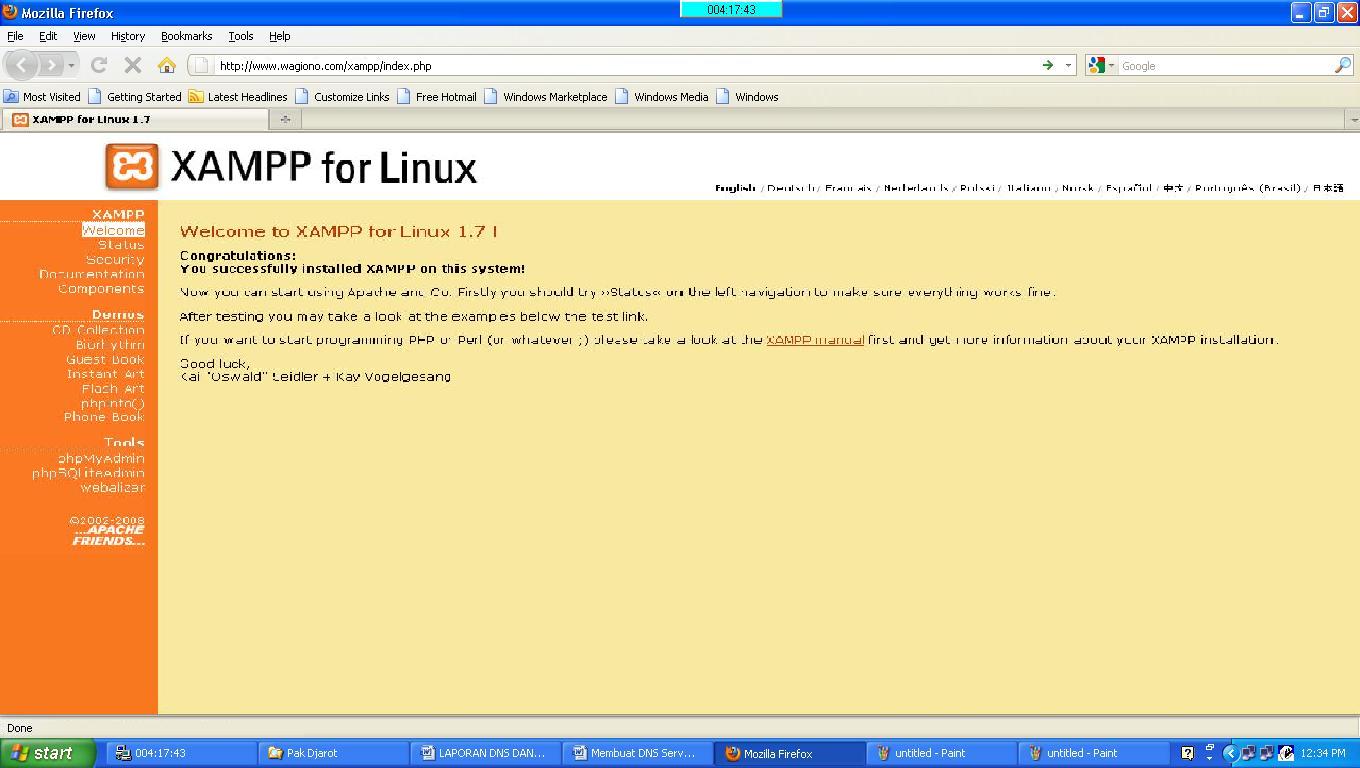Click the Forward navigation button
This screenshot has width=1360, height=768.
(x=51, y=65)
